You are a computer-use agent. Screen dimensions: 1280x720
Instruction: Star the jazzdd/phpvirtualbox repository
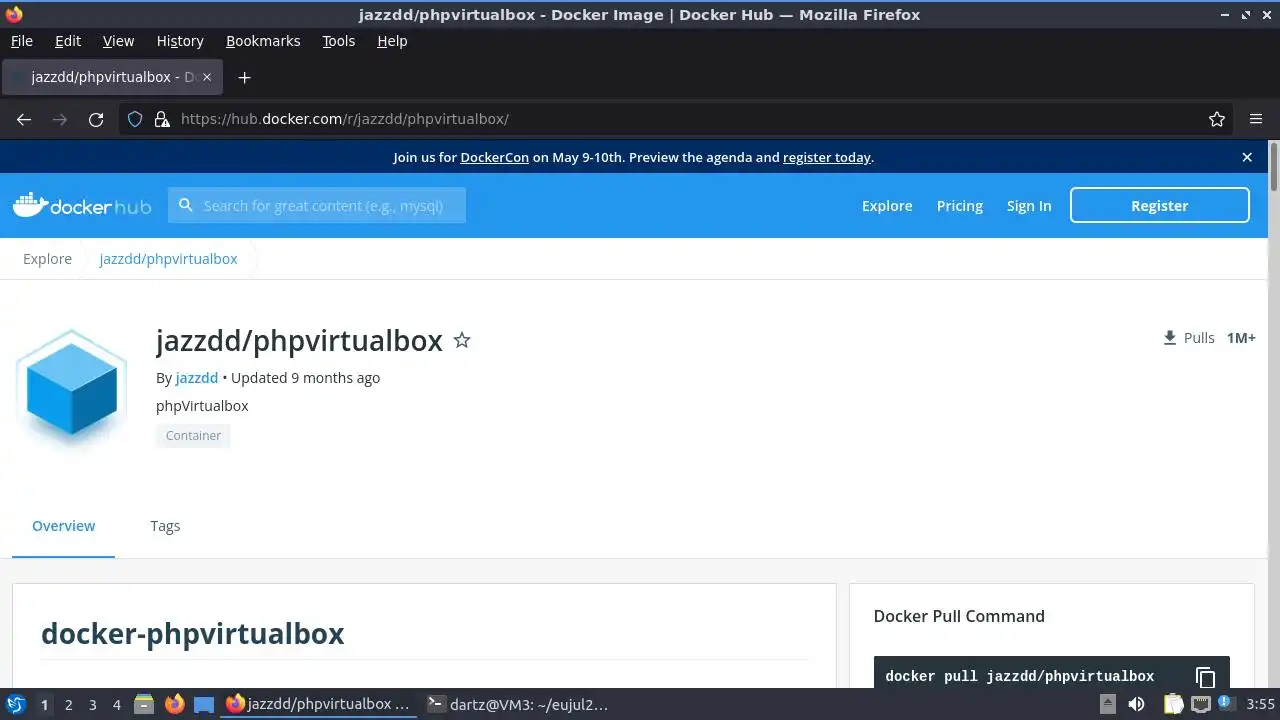coord(462,340)
